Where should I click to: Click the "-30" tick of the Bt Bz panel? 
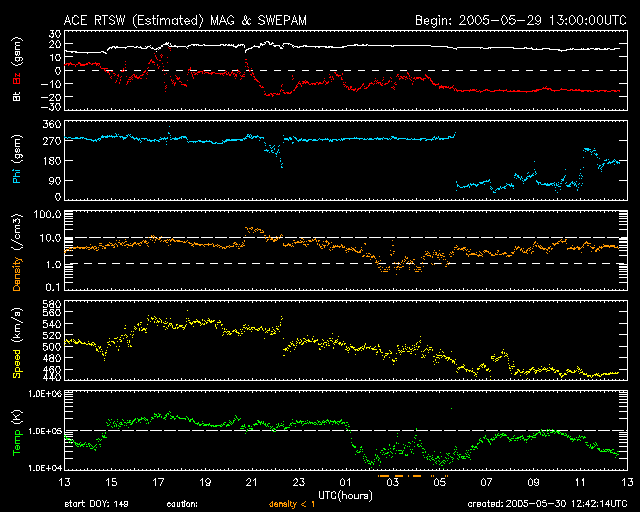[x=51, y=107]
